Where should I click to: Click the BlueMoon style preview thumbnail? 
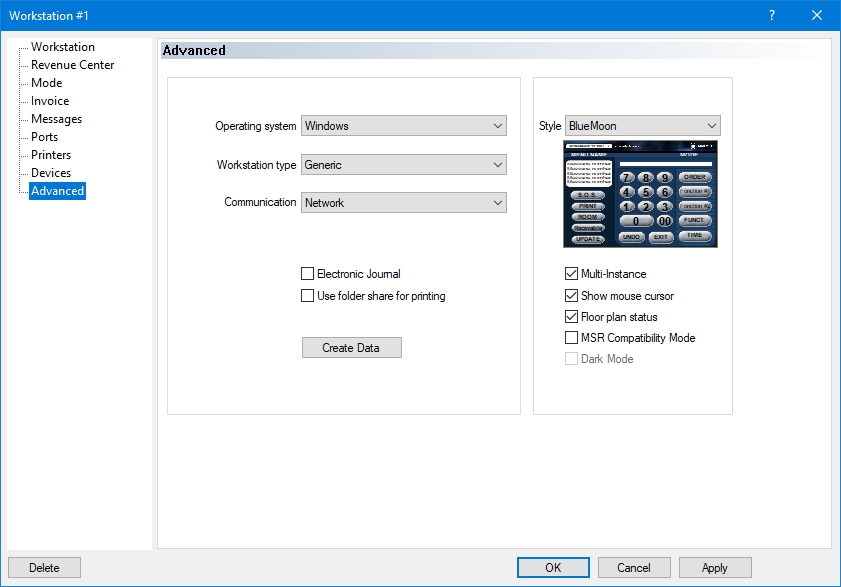tap(642, 193)
